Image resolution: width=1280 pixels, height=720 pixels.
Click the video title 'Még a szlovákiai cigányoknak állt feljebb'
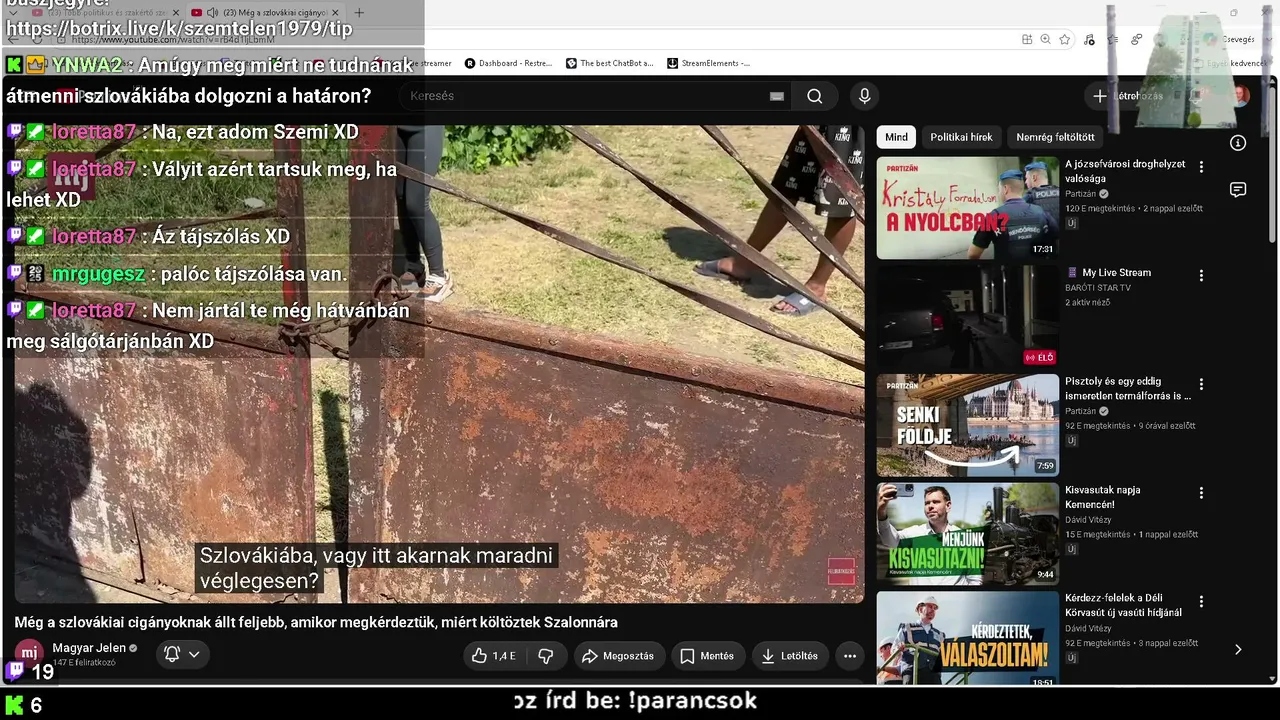click(316, 622)
